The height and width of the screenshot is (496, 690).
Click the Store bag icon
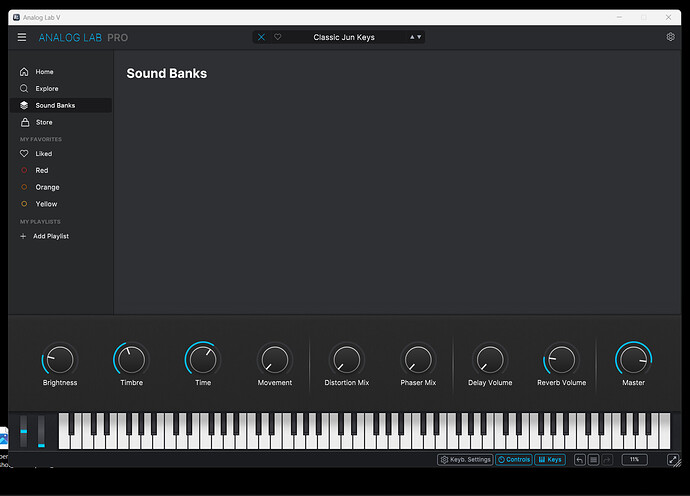point(25,122)
